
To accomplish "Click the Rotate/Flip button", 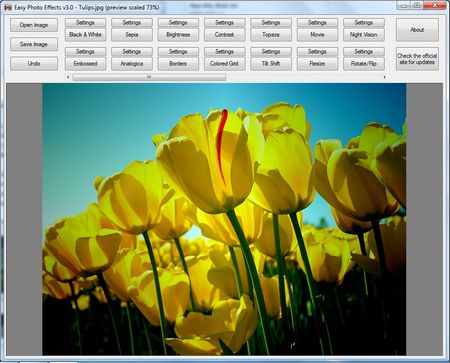I will point(364,64).
